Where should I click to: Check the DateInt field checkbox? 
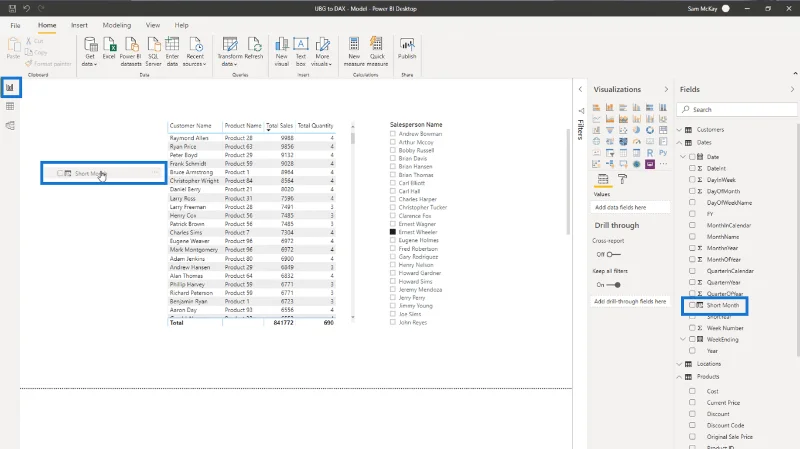coord(692,168)
